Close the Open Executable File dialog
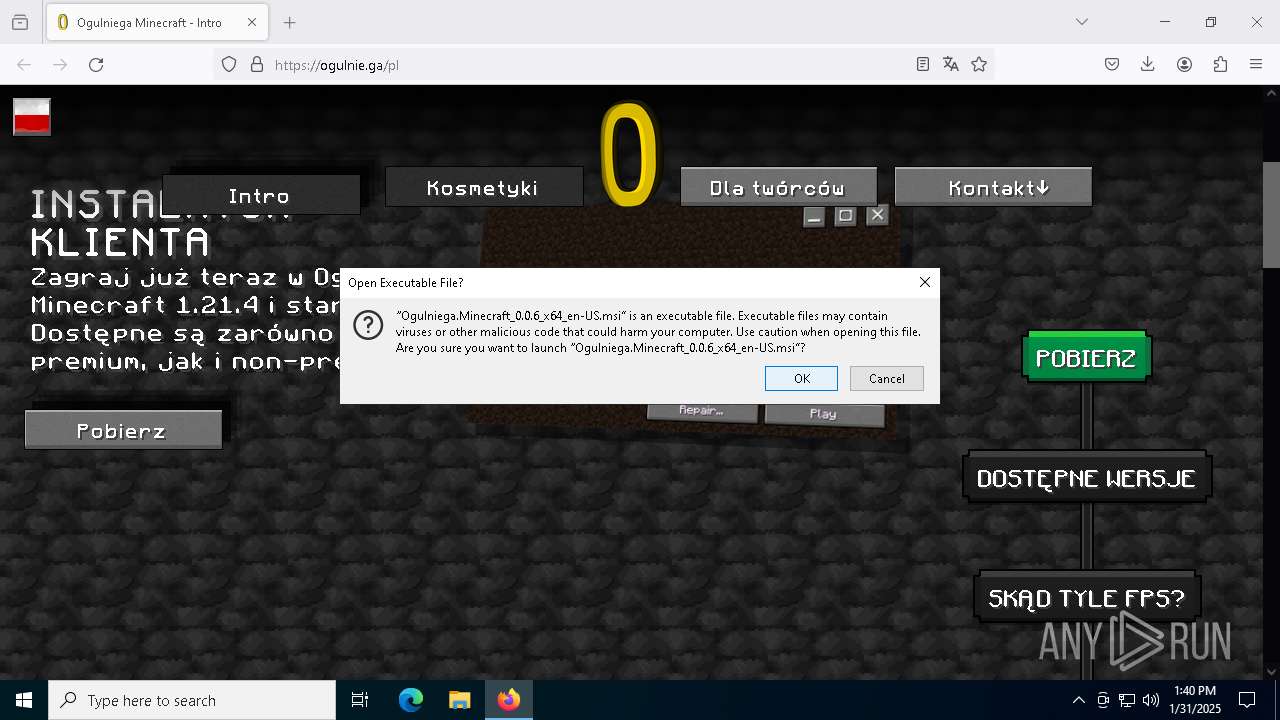The width and height of the screenshot is (1280, 720). [925, 283]
